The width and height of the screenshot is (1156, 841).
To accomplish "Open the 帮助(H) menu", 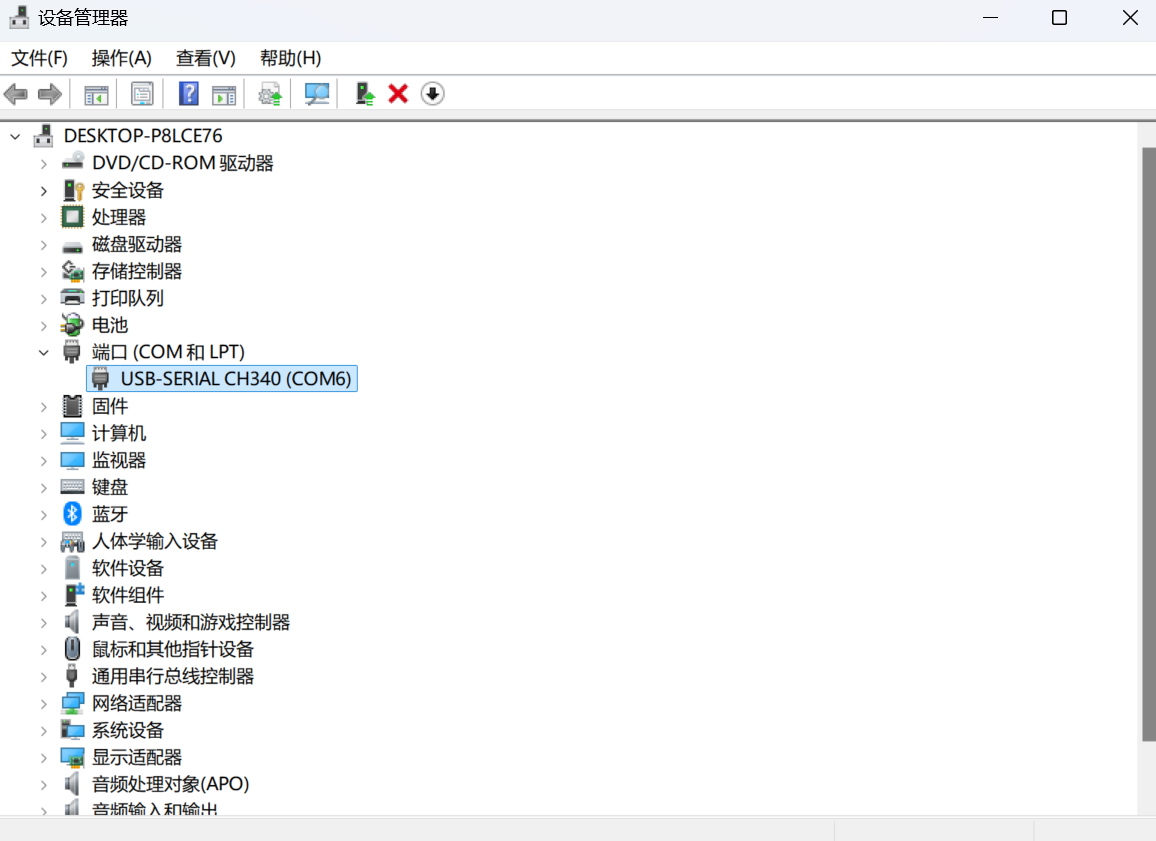I will point(290,58).
